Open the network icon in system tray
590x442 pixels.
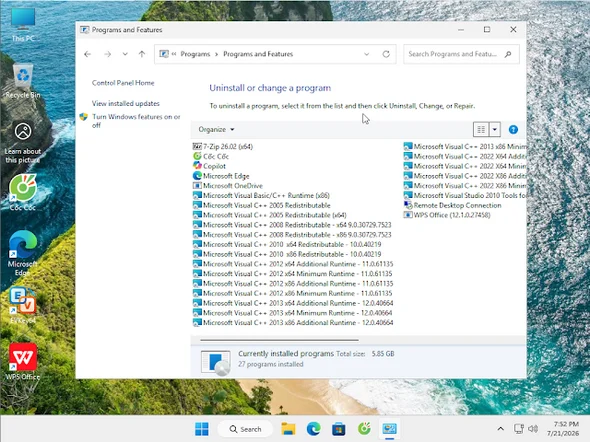coord(519,429)
